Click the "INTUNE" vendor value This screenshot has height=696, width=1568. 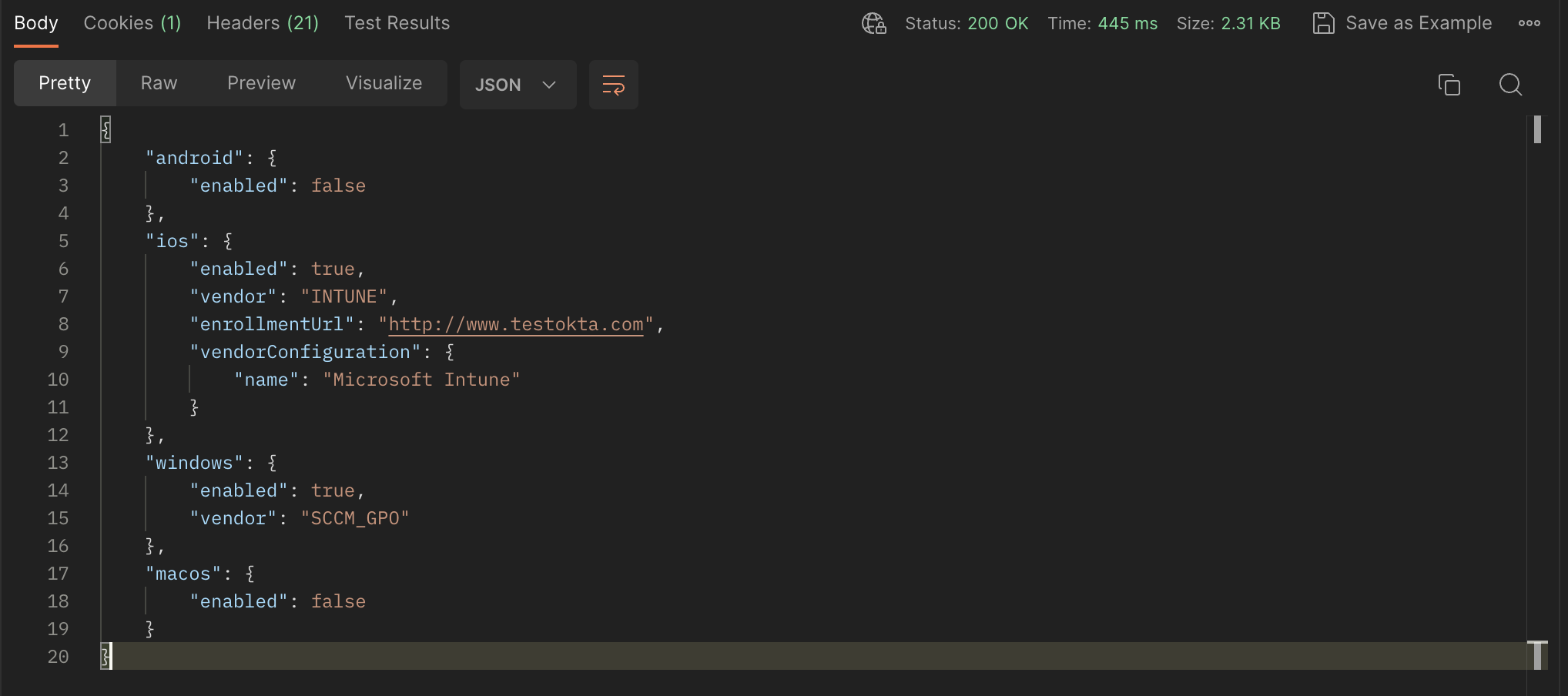tap(343, 296)
